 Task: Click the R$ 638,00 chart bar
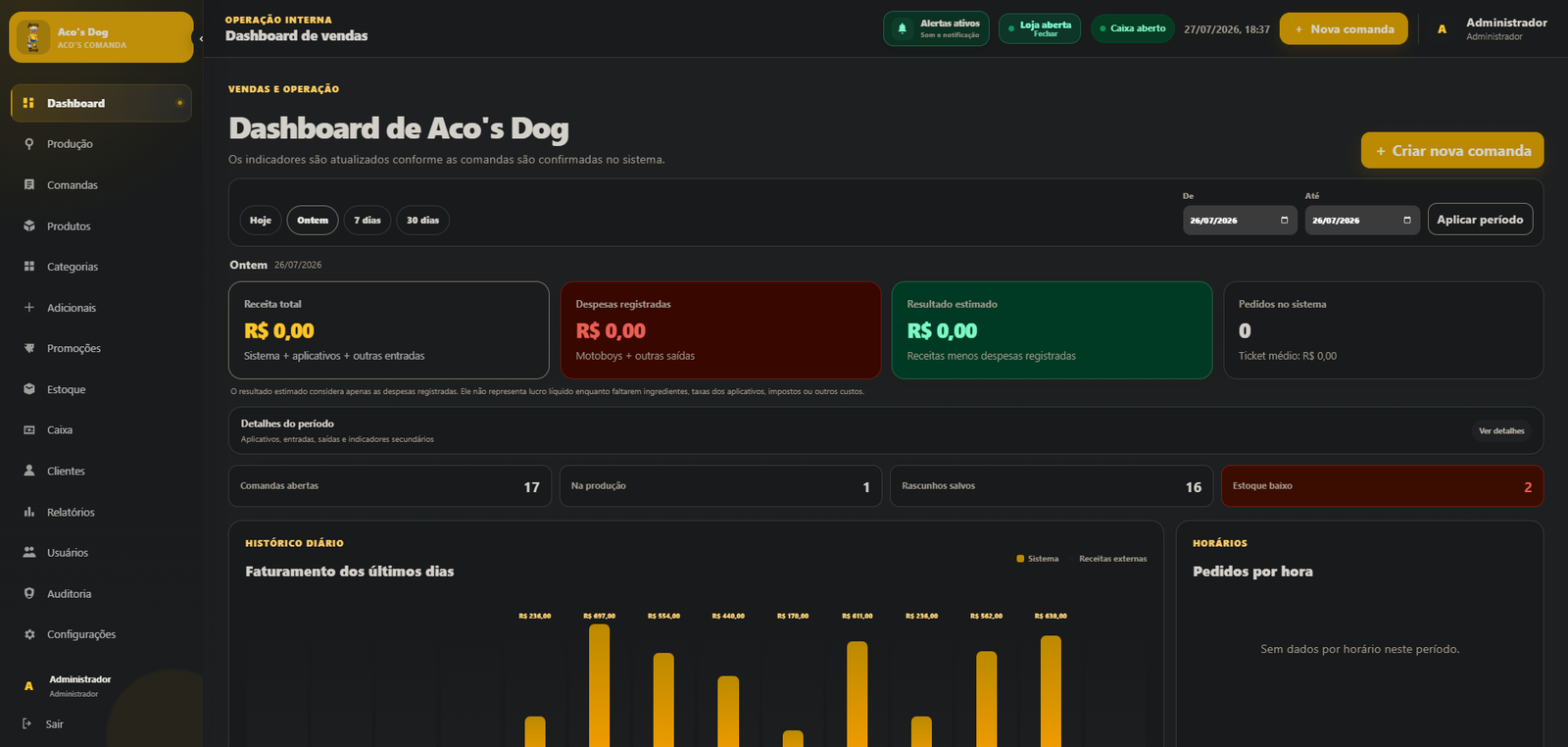pos(1051,691)
